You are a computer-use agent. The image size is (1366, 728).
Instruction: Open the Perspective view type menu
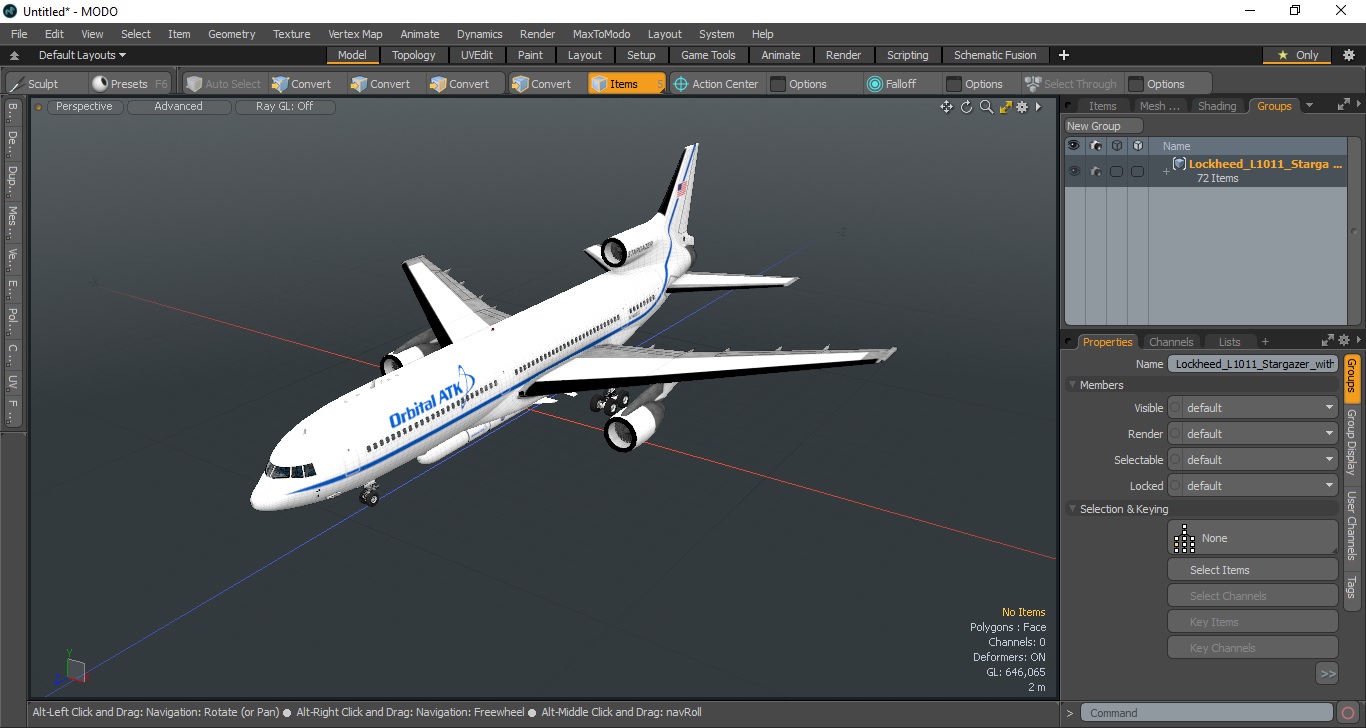click(84, 106)
